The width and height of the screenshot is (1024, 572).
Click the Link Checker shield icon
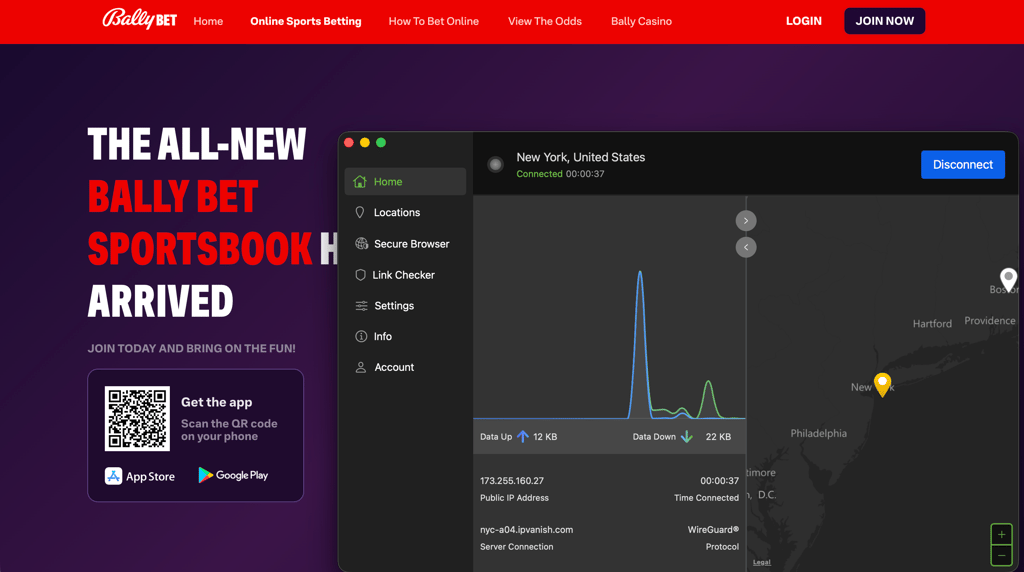(x=360, y=275)
